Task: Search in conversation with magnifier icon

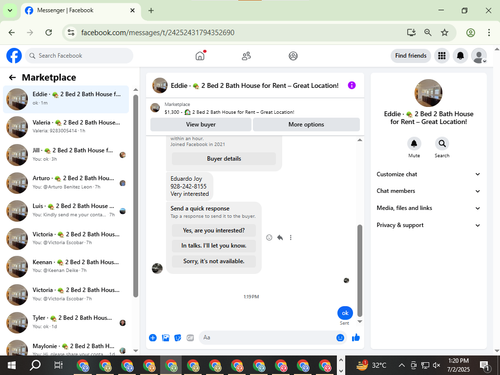Action: 442,144
